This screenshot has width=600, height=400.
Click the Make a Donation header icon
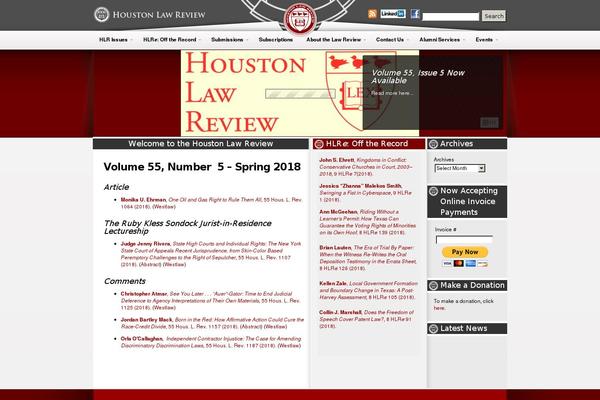[x=433, y=286]
